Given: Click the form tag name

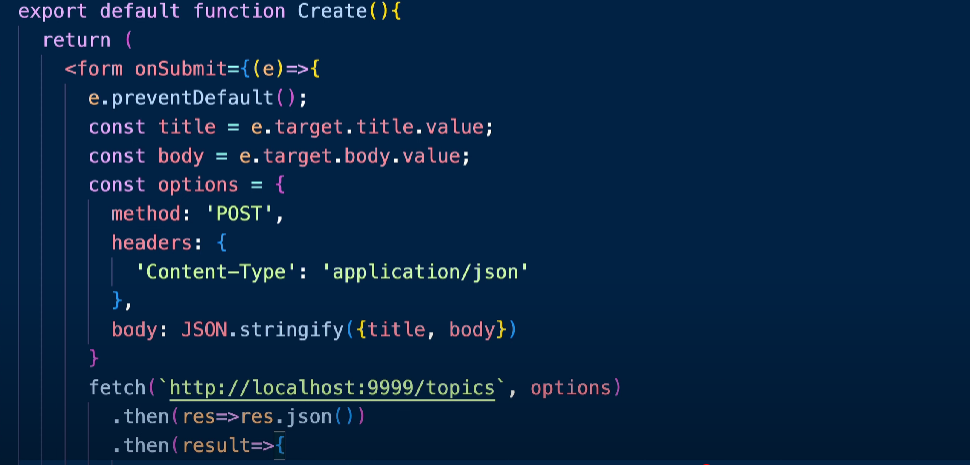Looking at the screenshot, I should pyautogui.click(x=100, y=69).
